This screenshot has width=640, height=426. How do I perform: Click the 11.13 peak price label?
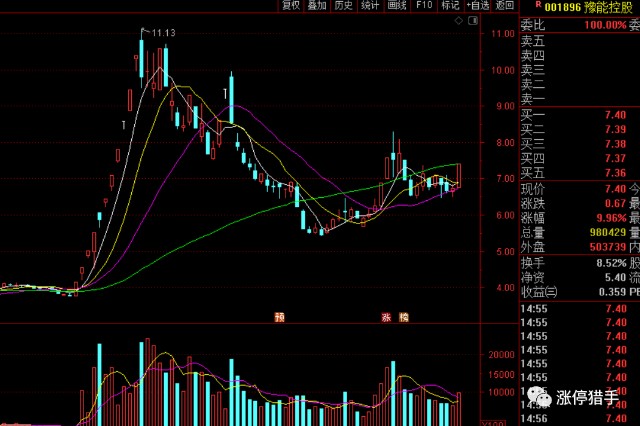tap(164, 33)
